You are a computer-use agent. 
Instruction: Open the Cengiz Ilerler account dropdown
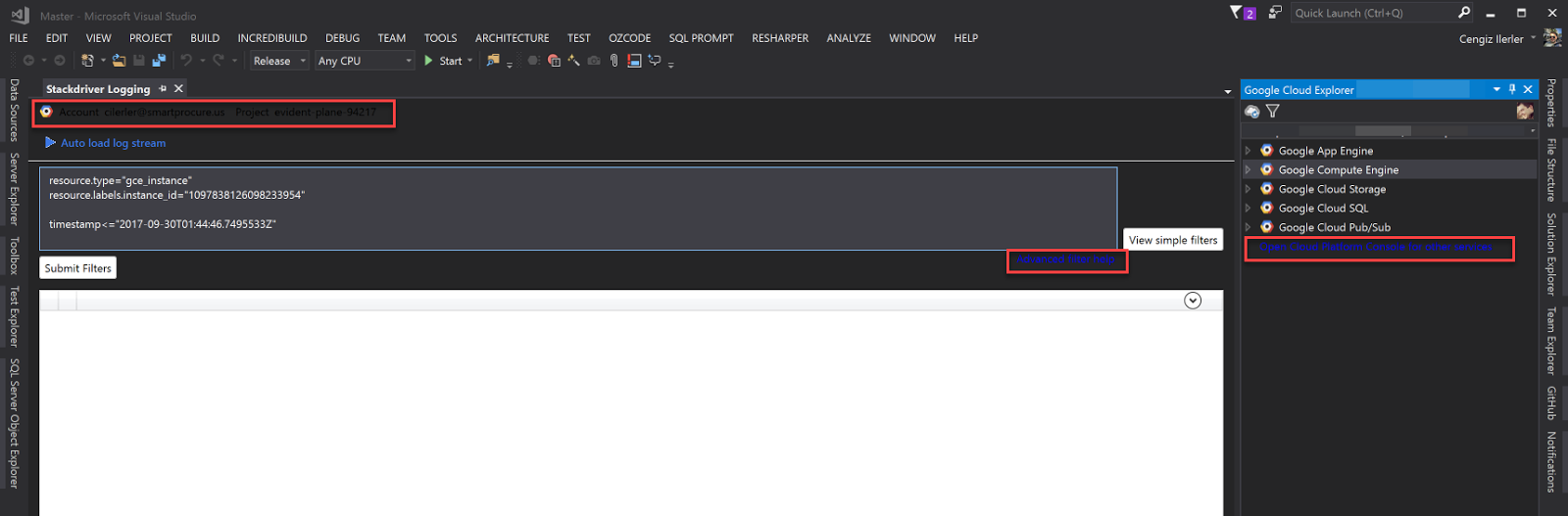tap(1534, 38)
